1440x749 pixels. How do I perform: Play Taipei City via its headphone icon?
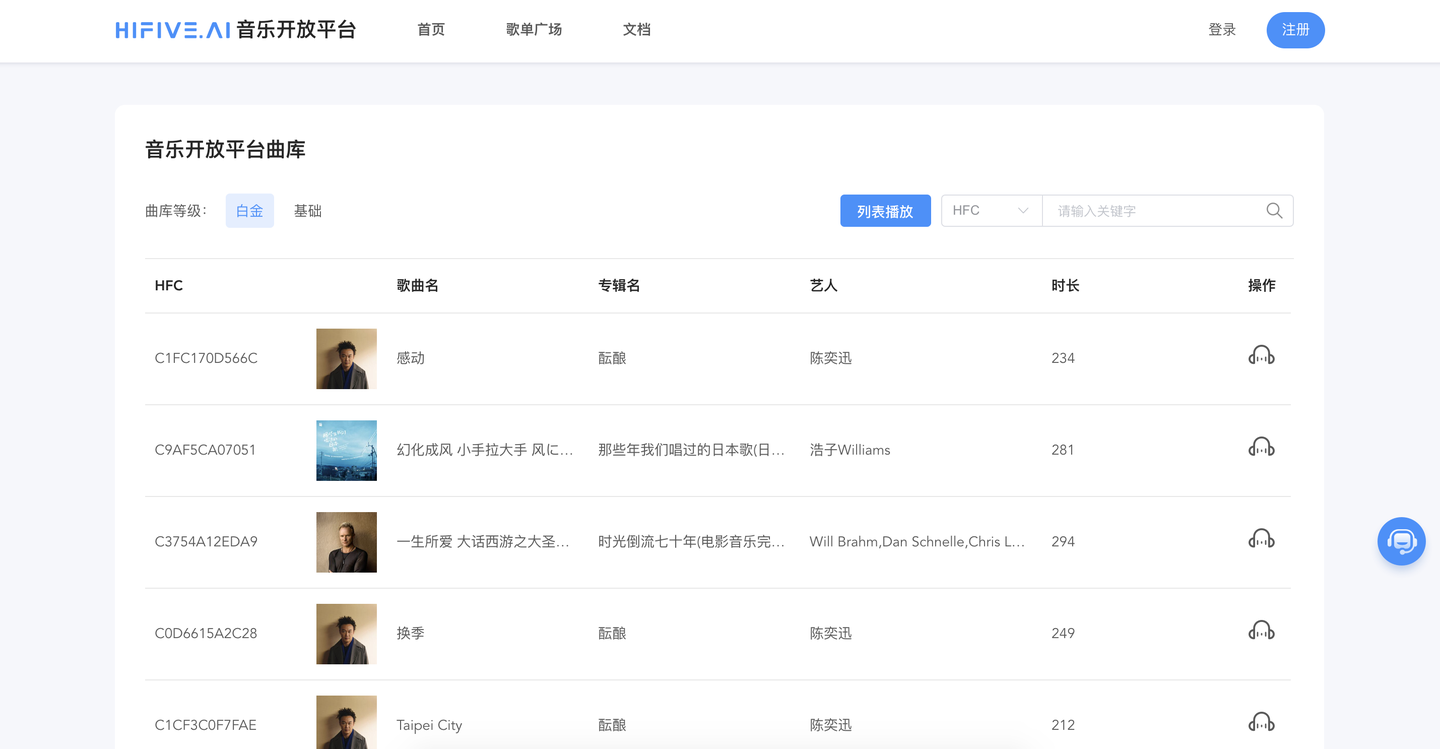pos(1261,724)
